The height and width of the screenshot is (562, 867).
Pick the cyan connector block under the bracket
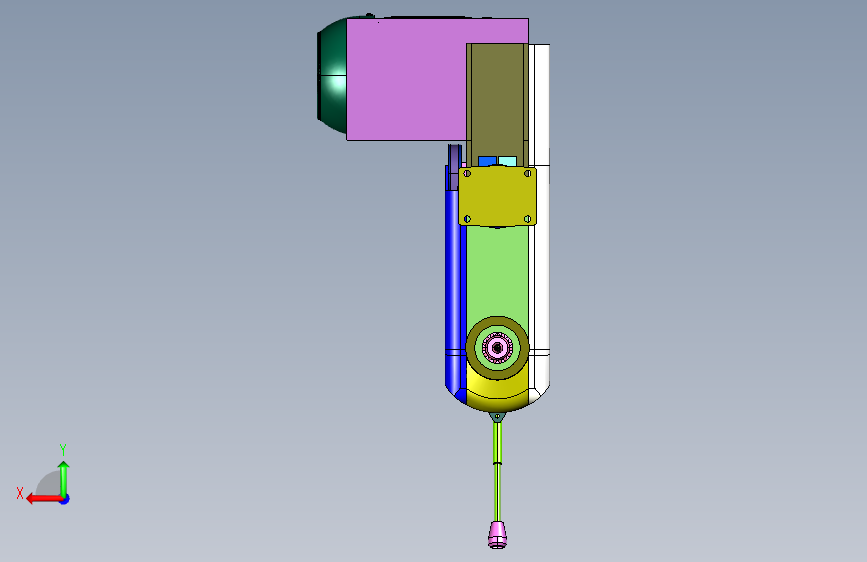(x=507, y=161)
